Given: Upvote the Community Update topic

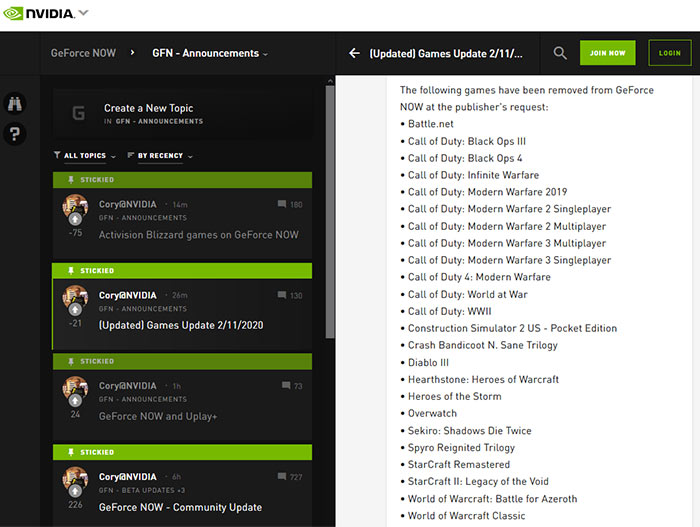Looking at the screenshot, I should click(x=75, y=491).
